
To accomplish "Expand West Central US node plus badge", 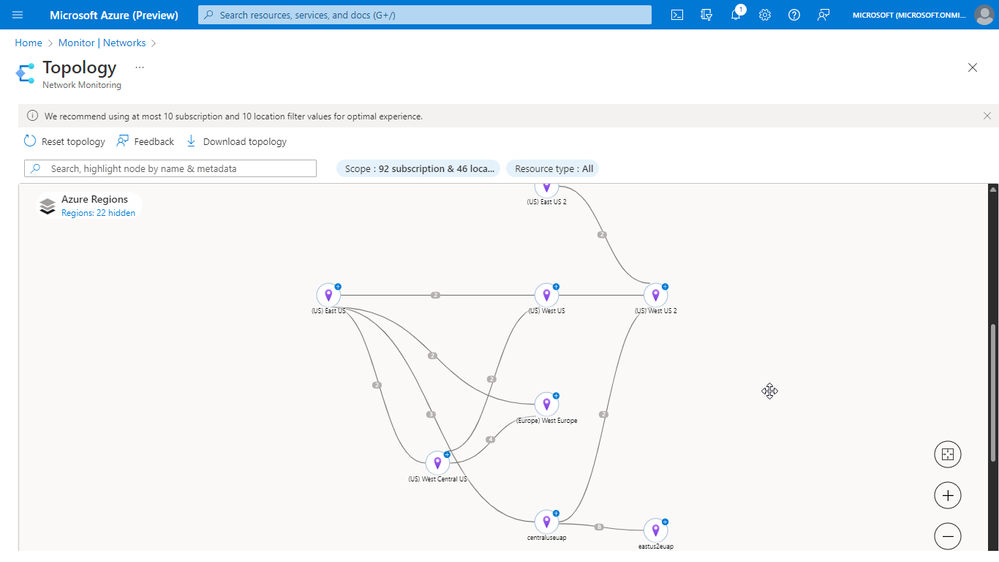I will point(447,454).
